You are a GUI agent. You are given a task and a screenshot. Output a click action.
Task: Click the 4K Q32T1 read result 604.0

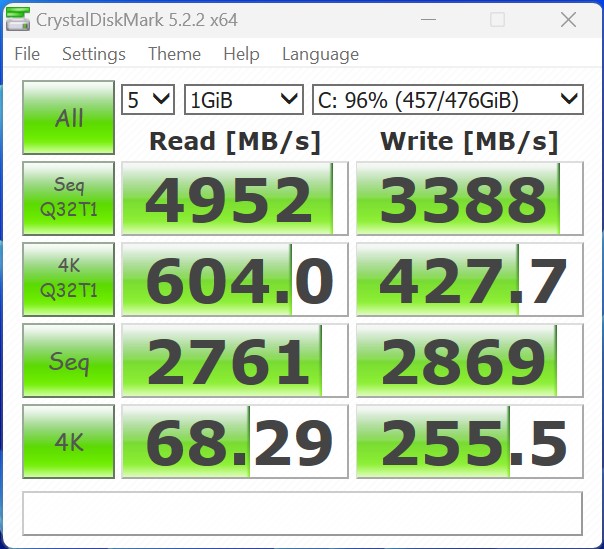[235, 279]
